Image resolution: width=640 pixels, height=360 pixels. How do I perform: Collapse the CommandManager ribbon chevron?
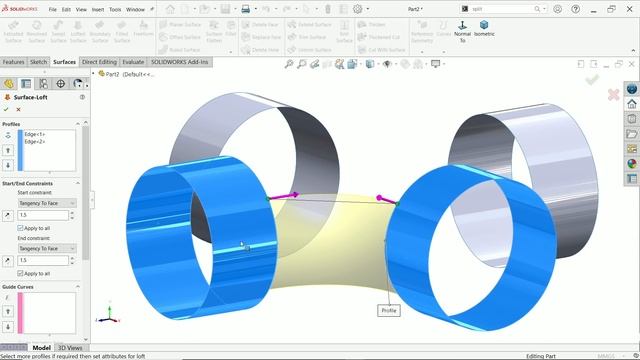pyautogui.click(x=633, y=51)
